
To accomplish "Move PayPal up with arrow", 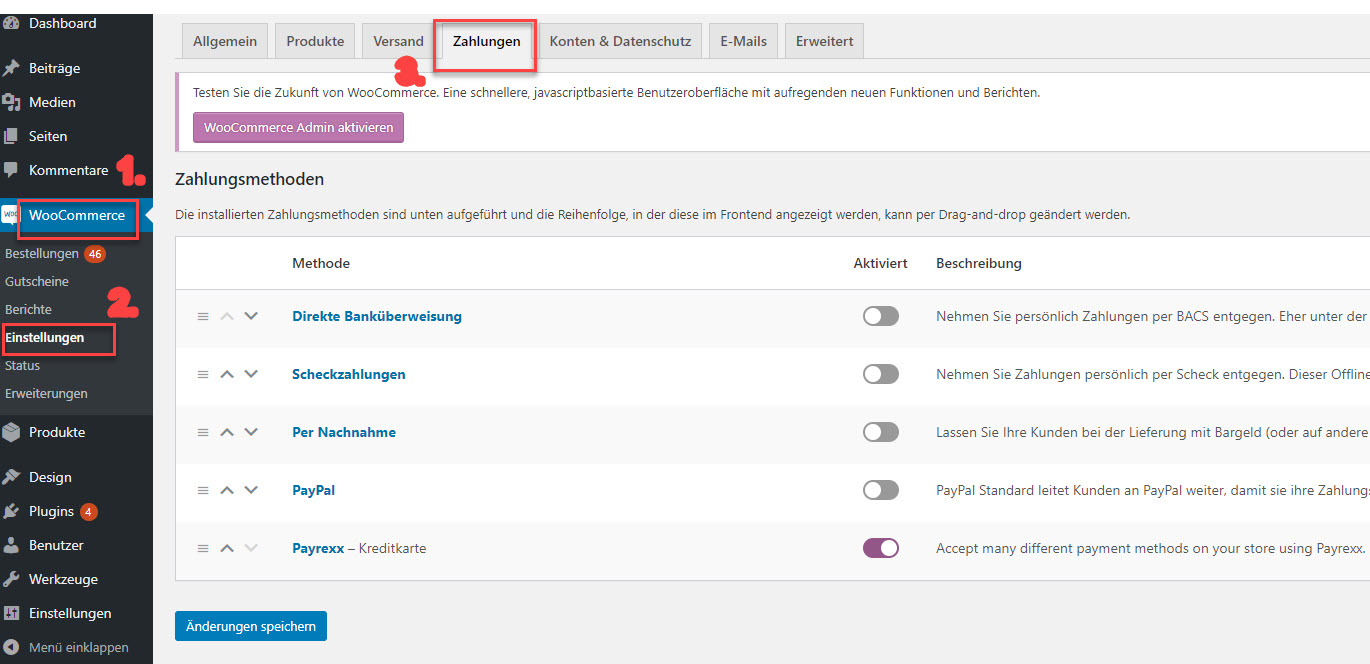I will click(x=227, y=490).
